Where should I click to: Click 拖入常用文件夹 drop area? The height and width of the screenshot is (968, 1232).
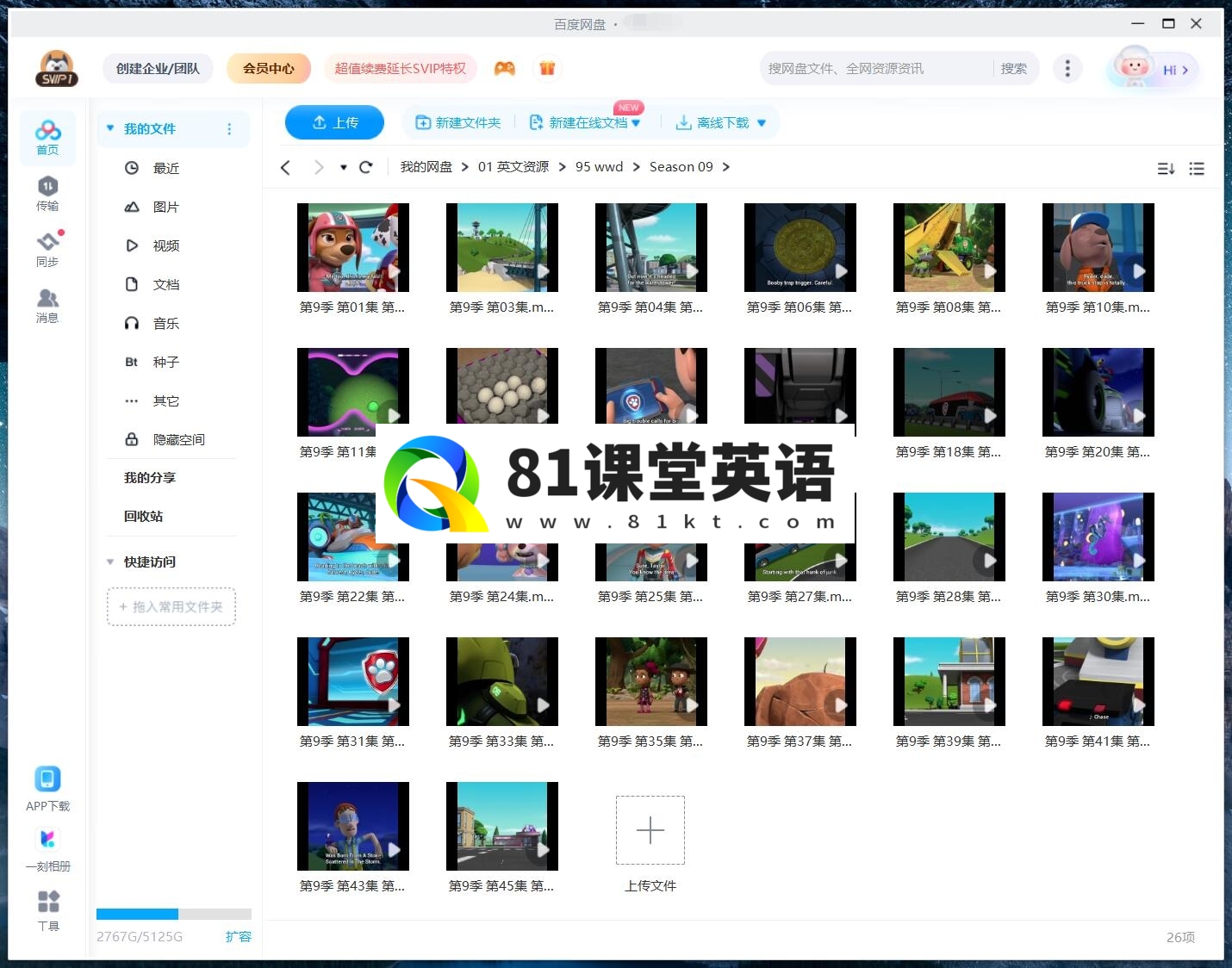pos(171,606)
